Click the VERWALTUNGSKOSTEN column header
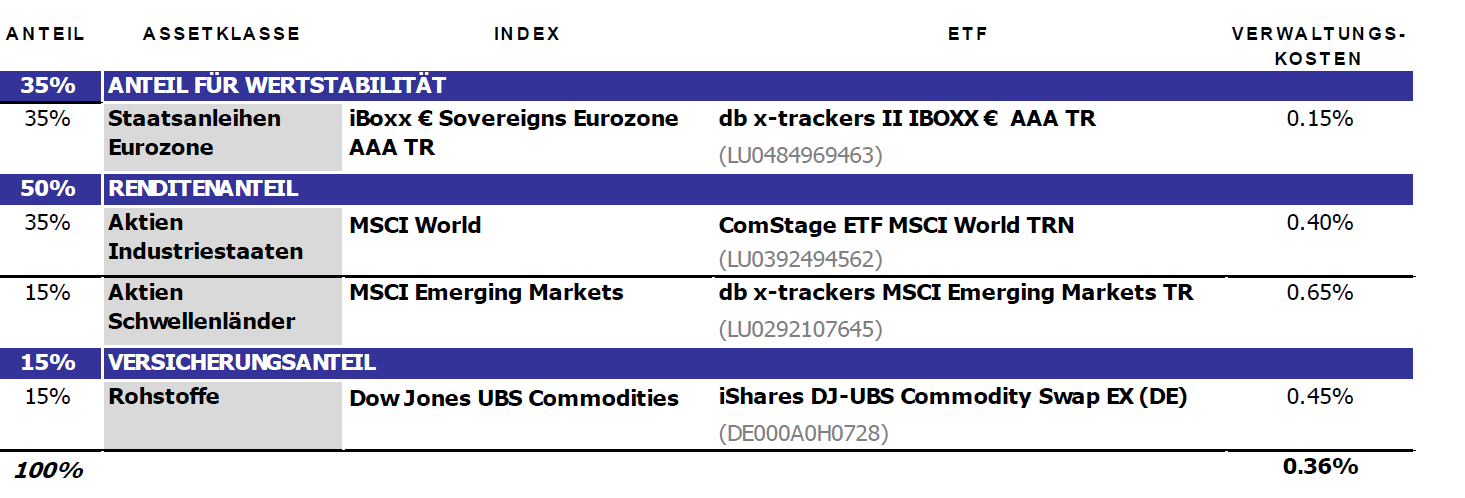The height and width of the screenshot is (498, 1465). coord(1318,46)
